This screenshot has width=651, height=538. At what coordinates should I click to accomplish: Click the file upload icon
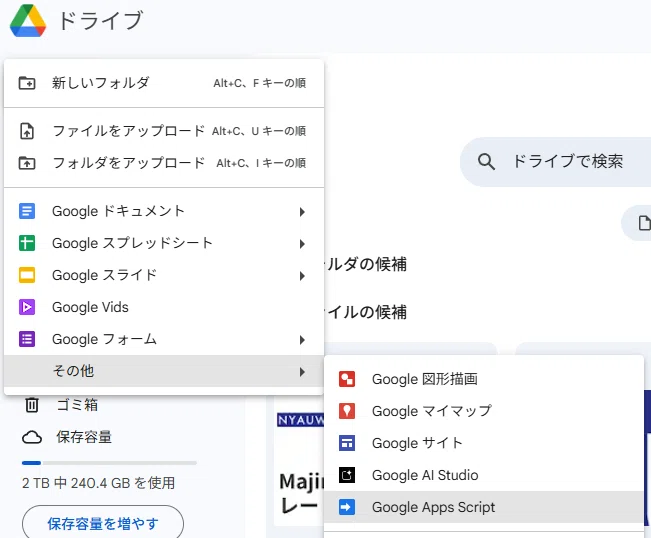[27, 131]
